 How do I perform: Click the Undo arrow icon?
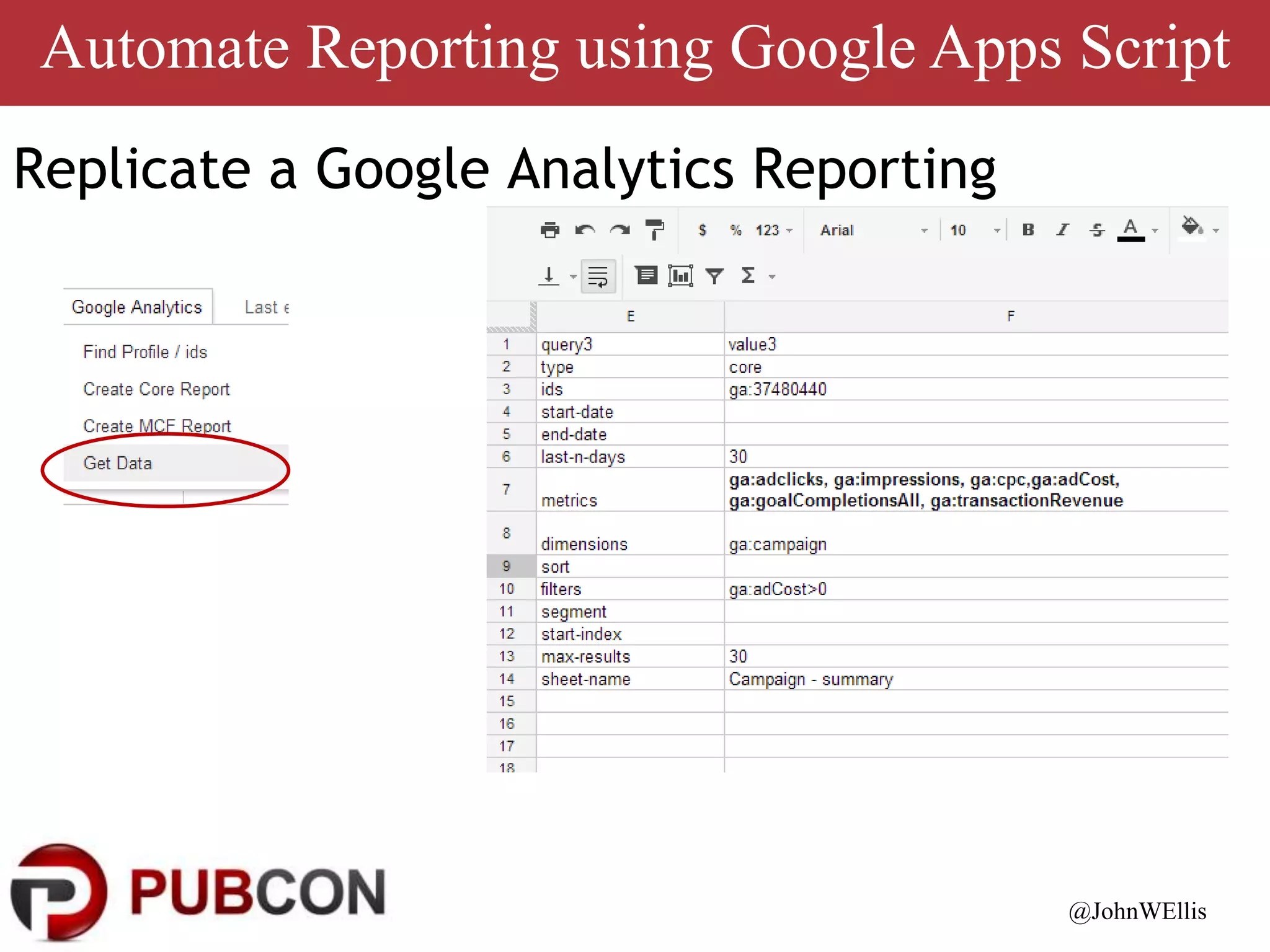pos(585,231)
